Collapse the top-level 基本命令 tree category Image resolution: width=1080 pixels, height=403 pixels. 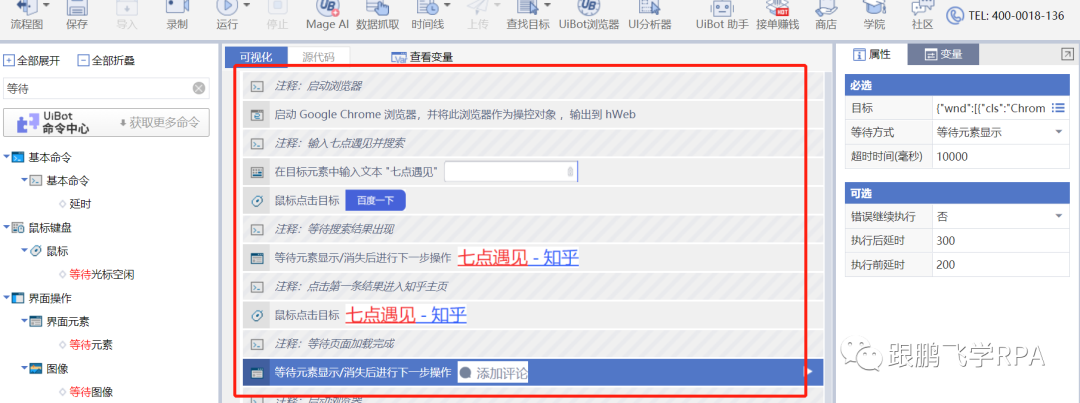click(x=7, y=157)
